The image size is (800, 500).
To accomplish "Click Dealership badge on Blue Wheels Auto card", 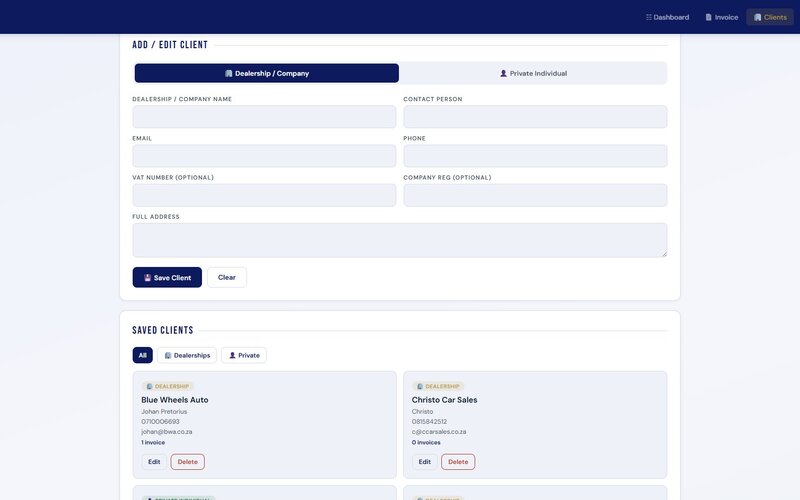I will point(167,386).
